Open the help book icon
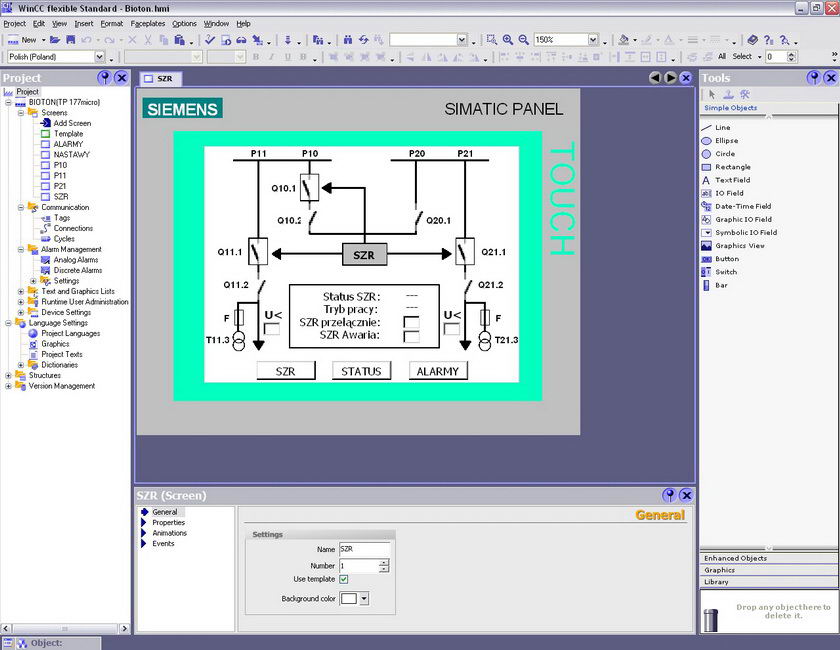The width and height of the screenshot is (840, 650). click(x=753, y=40)
